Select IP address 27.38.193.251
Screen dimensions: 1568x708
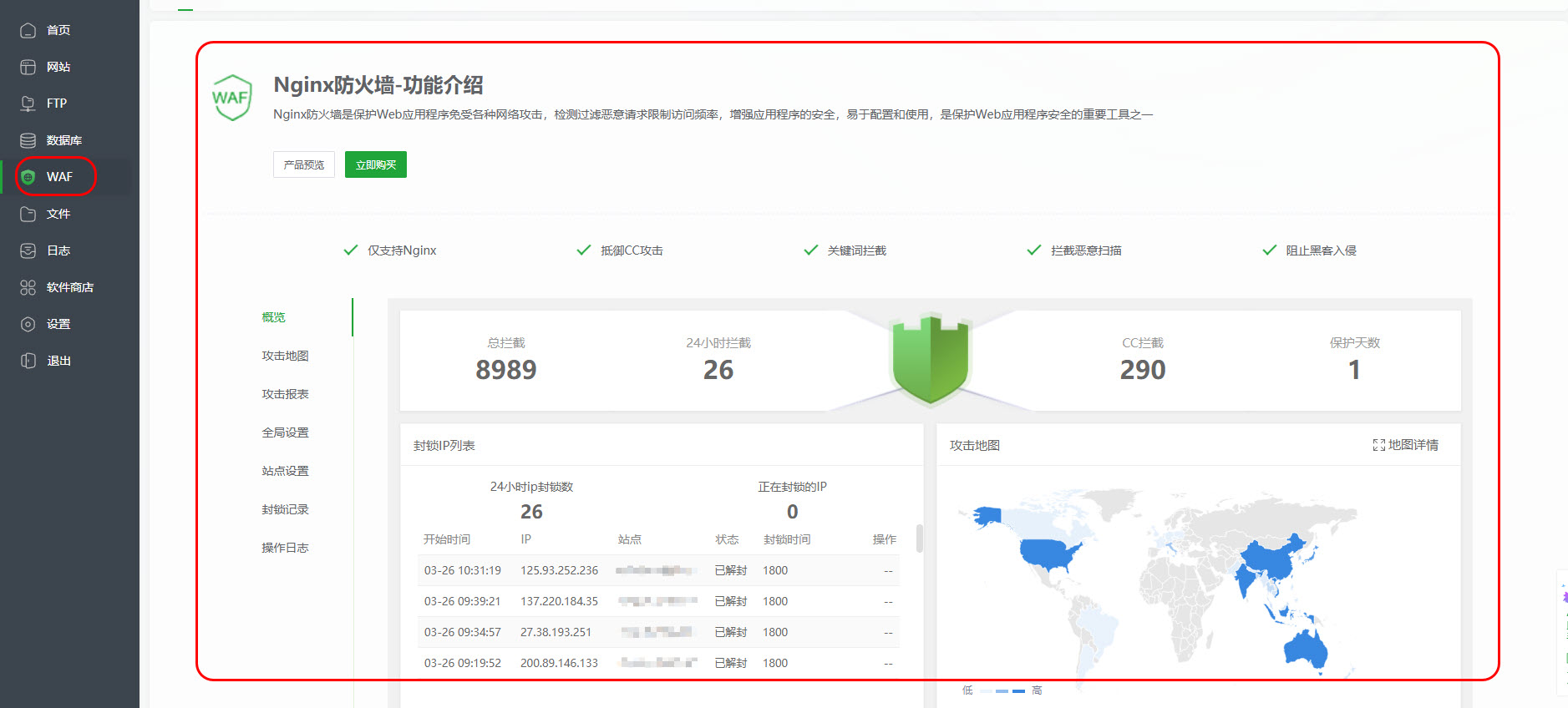[x=556, y=632]
